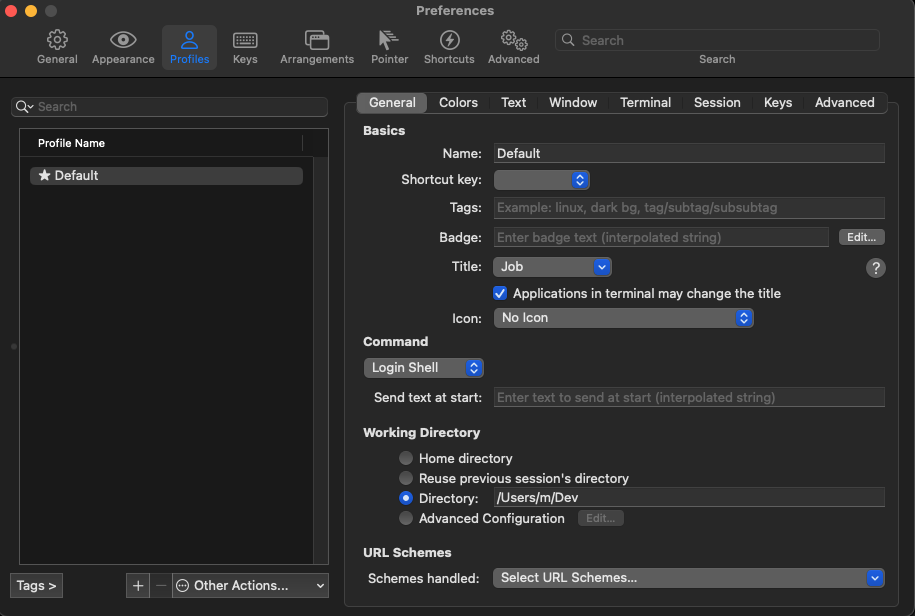Image resolution: width=915 pixels, height=616 pixels.
Task: Click the toolbar search magnifier icon
Action: tap(568, 40)
